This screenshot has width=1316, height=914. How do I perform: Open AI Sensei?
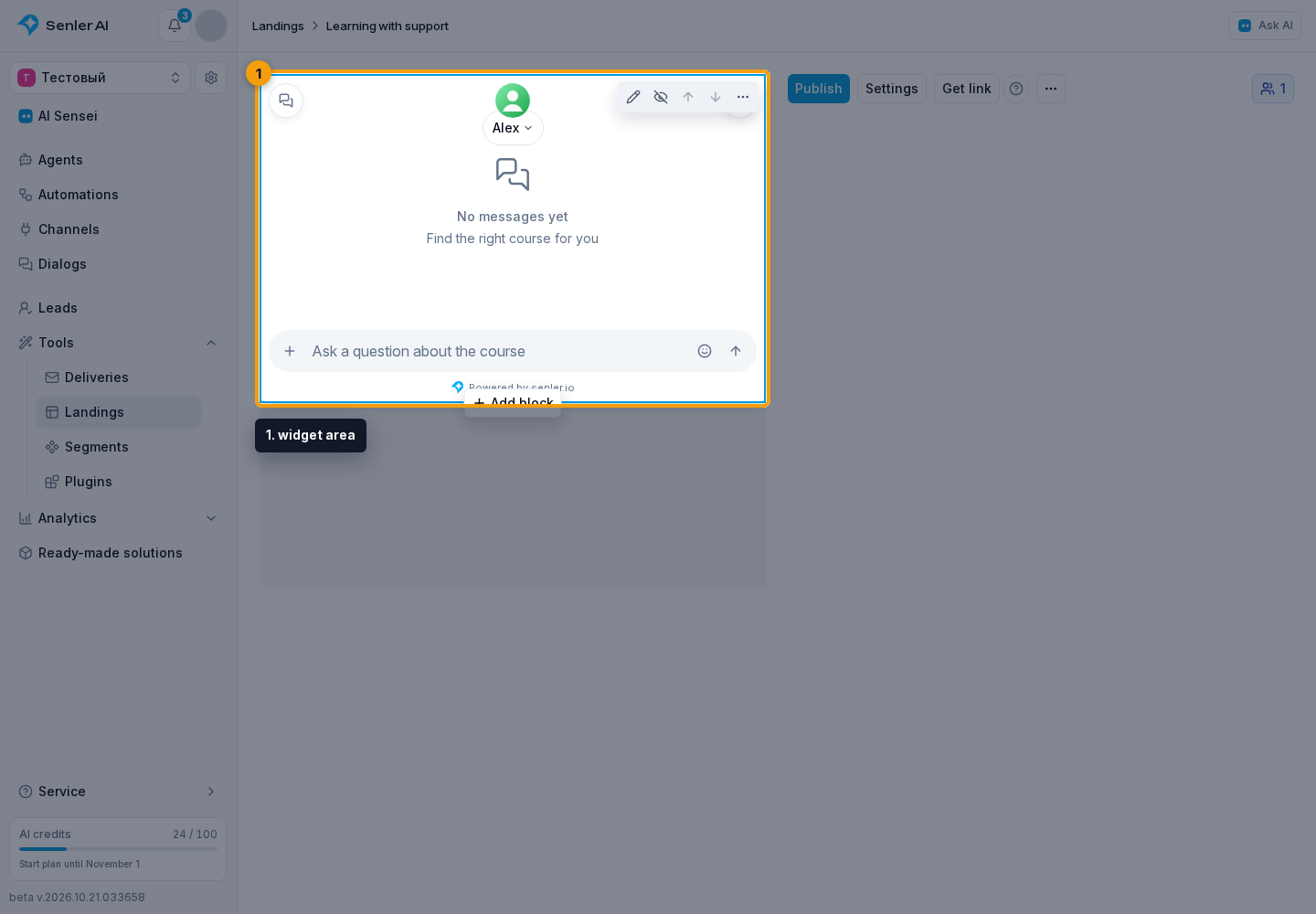119,116
